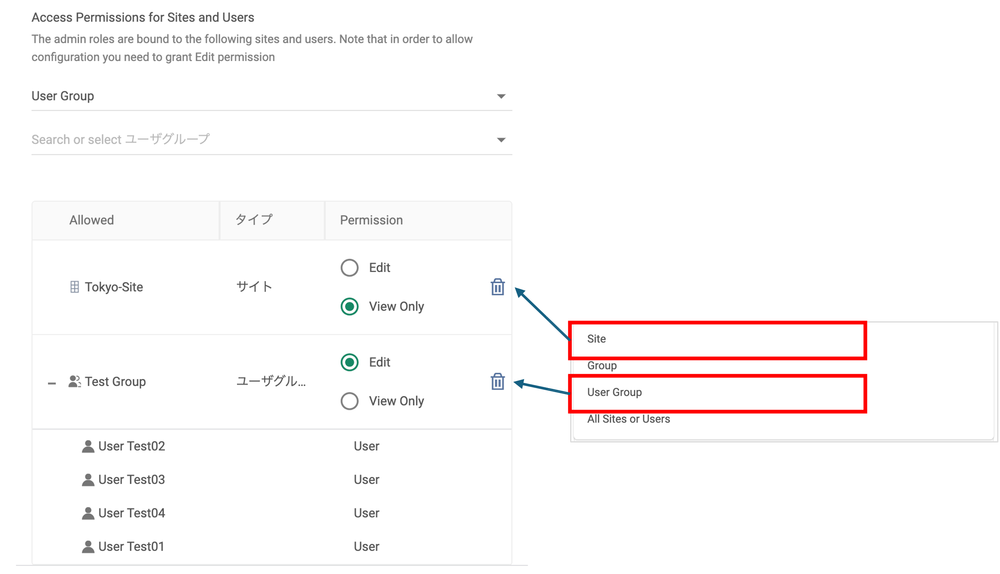
Task: Select Edit permission for Test Group
Action: coord(349,362)
